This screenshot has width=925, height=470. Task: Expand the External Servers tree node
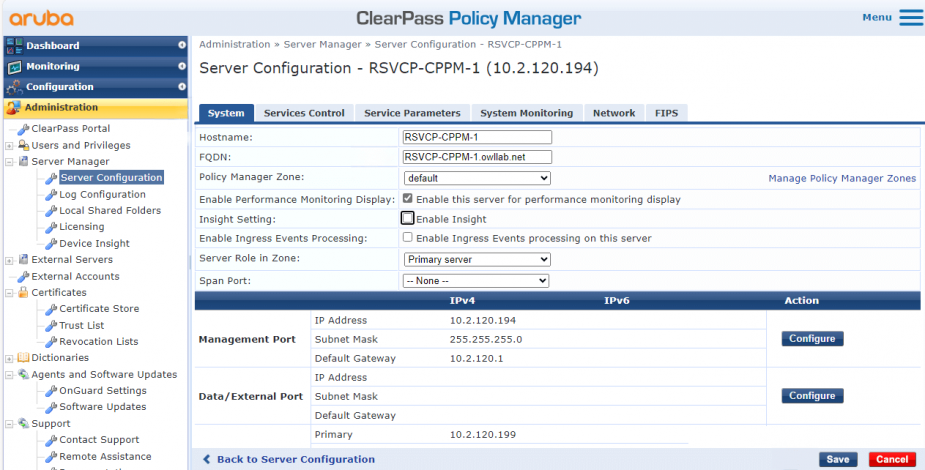[9, 260]
